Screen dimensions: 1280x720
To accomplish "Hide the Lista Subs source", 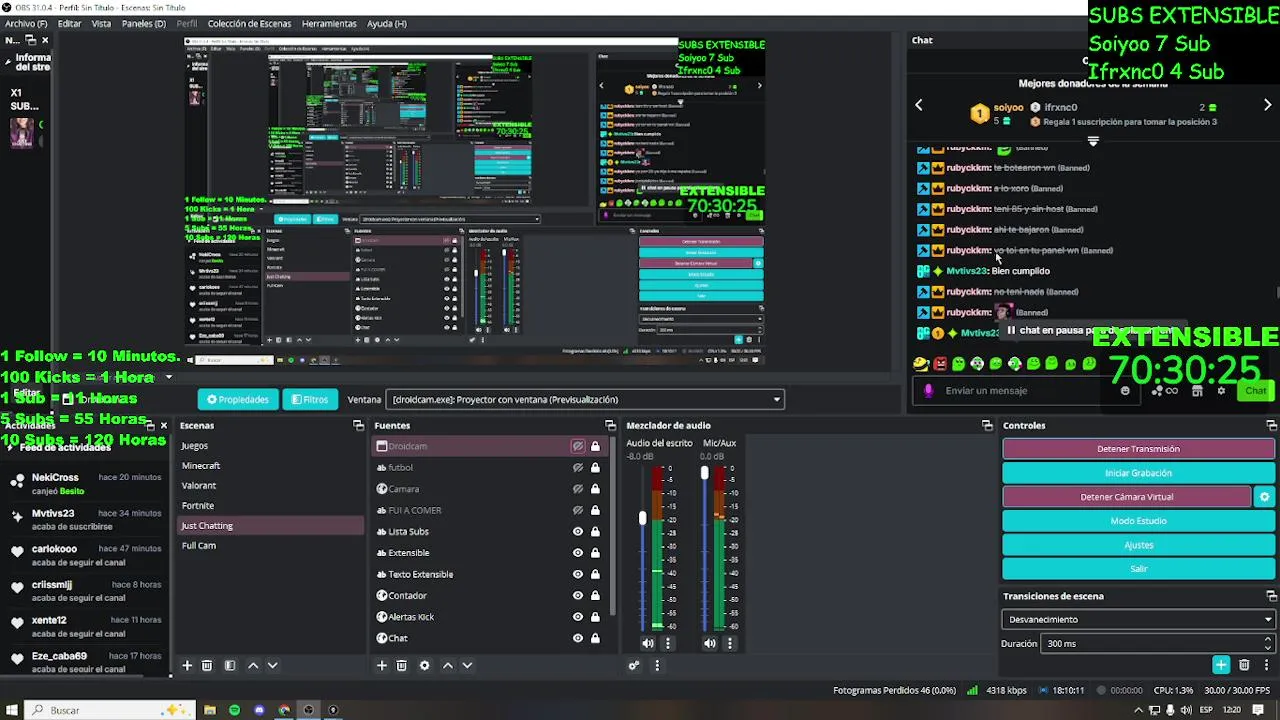I will [578, 532].
